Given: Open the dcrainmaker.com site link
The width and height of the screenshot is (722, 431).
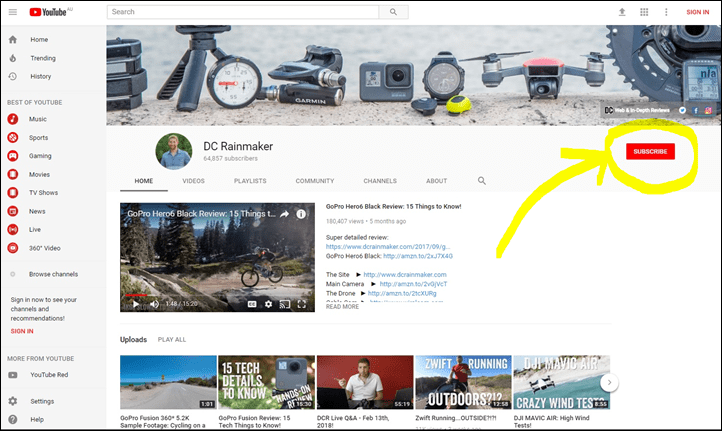Looking at the screenshot, I should 405,274.
